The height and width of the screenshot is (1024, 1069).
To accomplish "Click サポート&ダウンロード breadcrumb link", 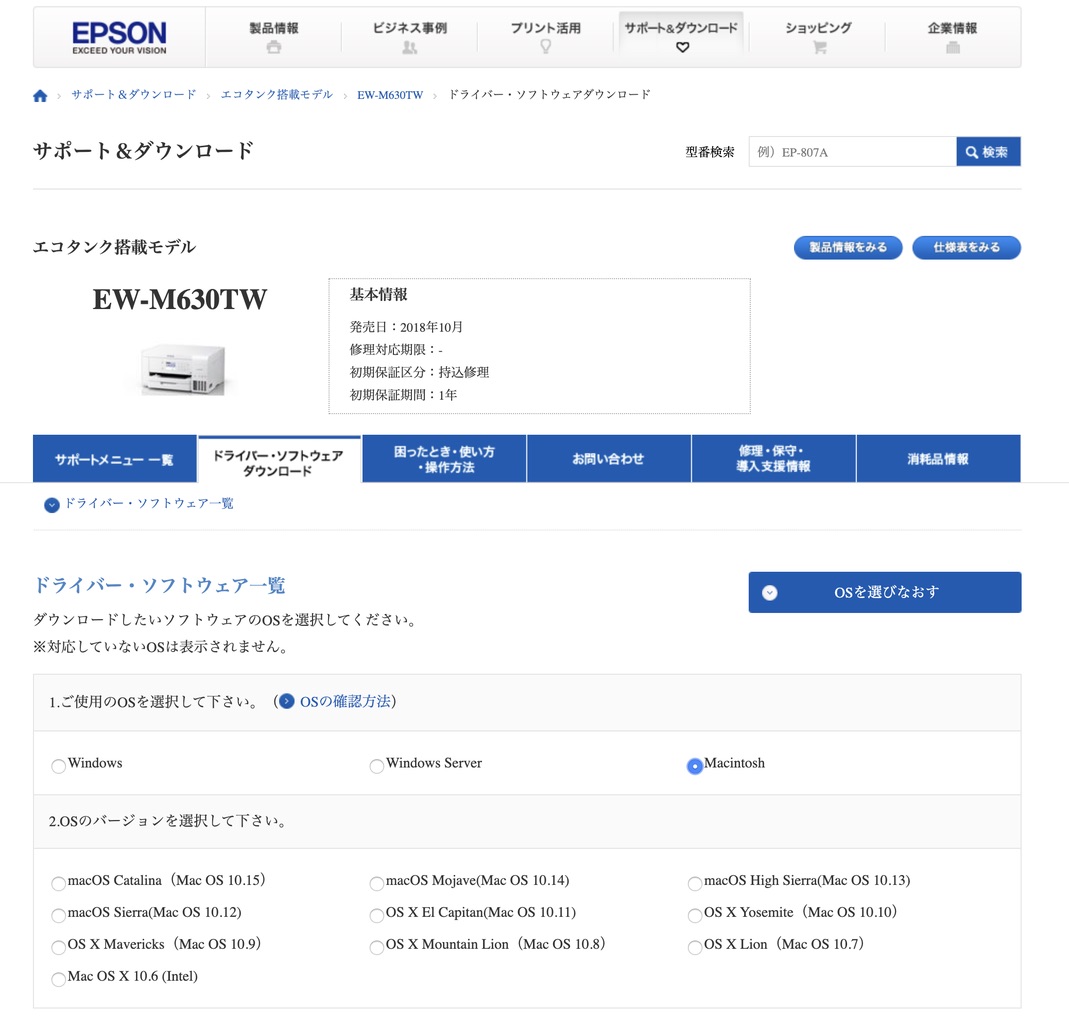I will pyautogui.click(x=134, y=94).
